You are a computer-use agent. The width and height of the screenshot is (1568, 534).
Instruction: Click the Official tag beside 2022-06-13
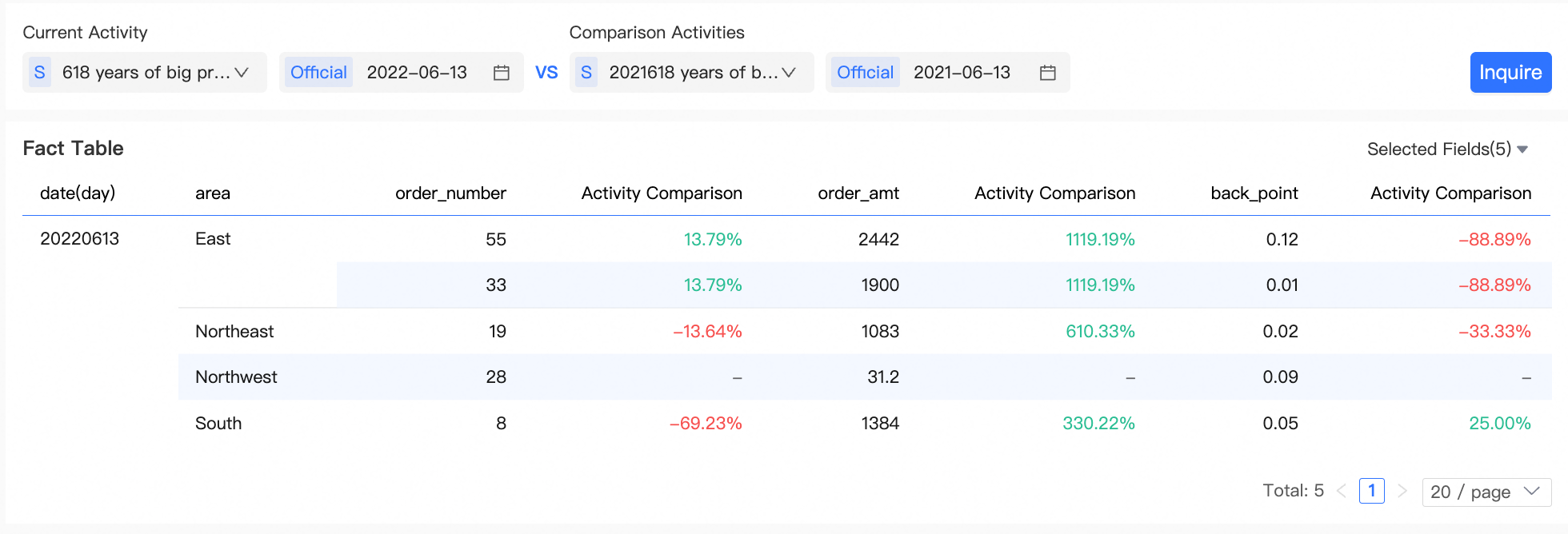point(318,73)
